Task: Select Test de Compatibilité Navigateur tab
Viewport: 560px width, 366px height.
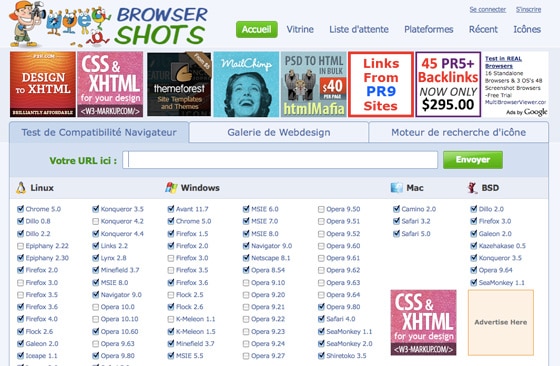Action: point(99,132)
